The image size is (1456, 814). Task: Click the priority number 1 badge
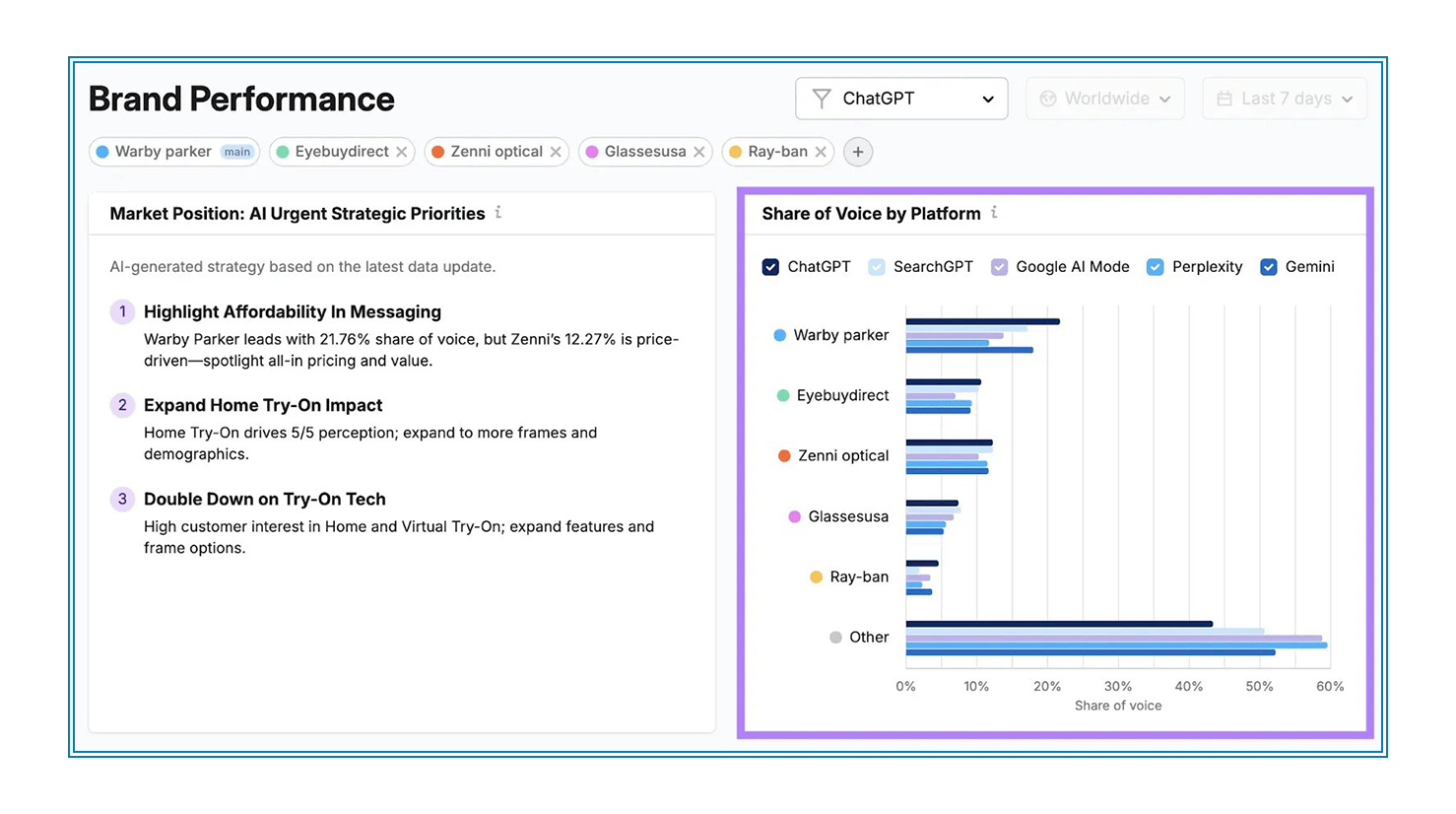coord(122,311)
